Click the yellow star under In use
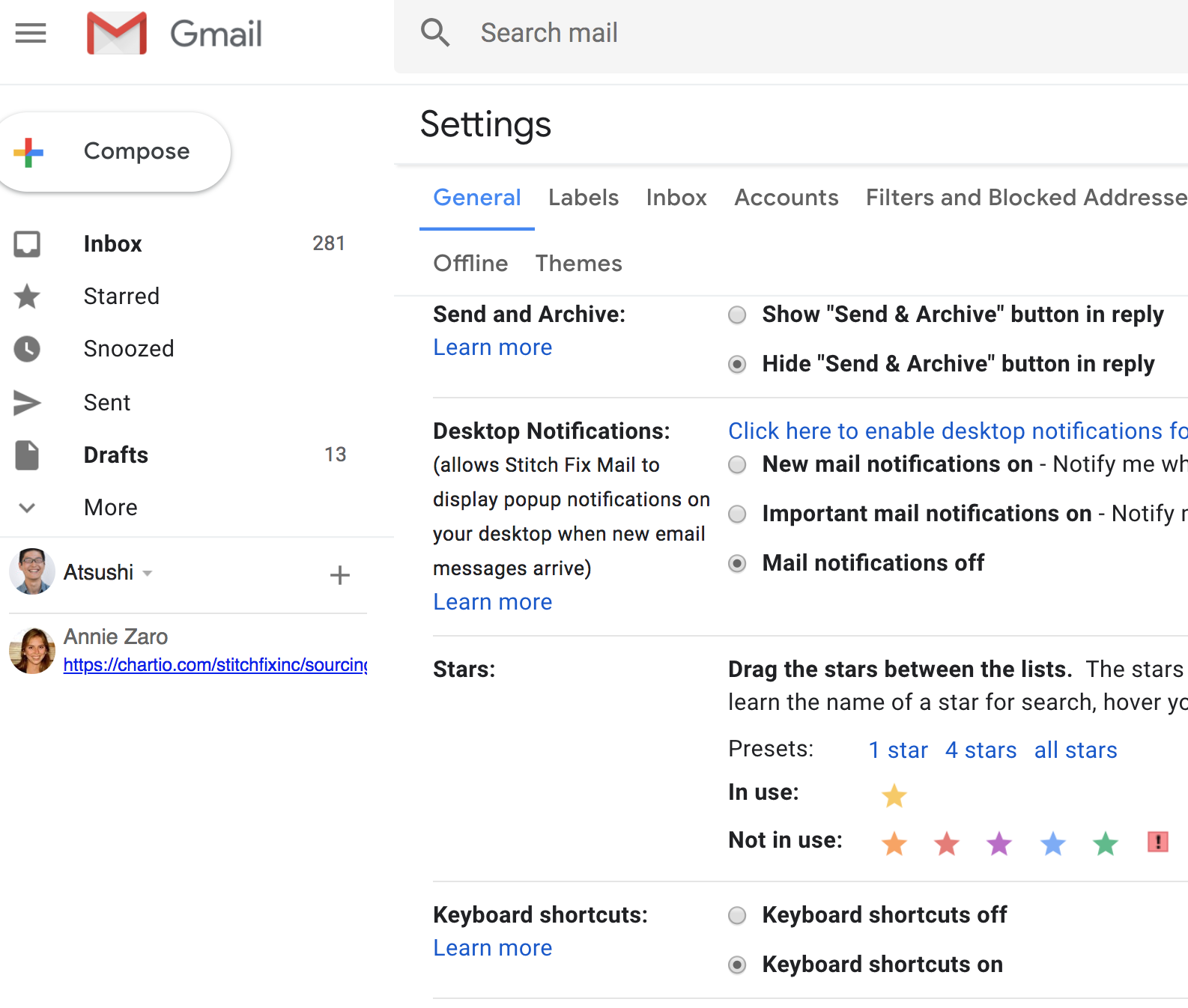The image size is (1188, 1008). click(894, 795)
